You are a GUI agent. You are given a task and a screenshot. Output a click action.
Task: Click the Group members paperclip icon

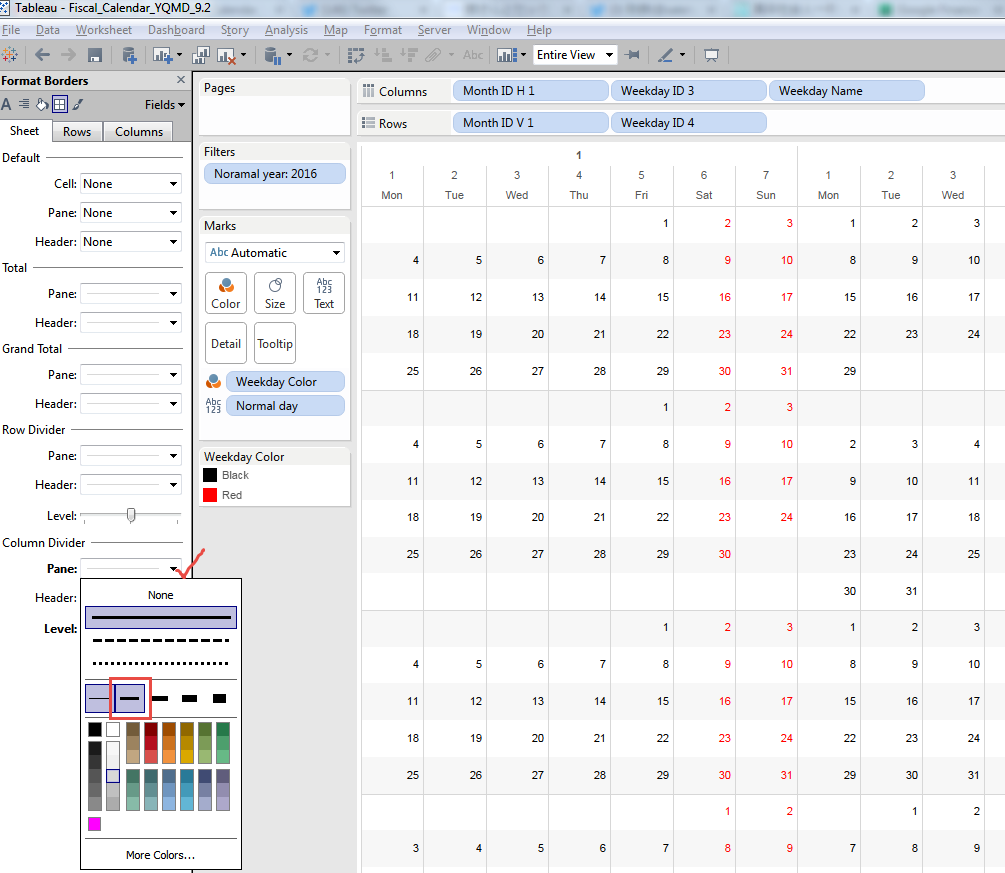coord(434,55)
